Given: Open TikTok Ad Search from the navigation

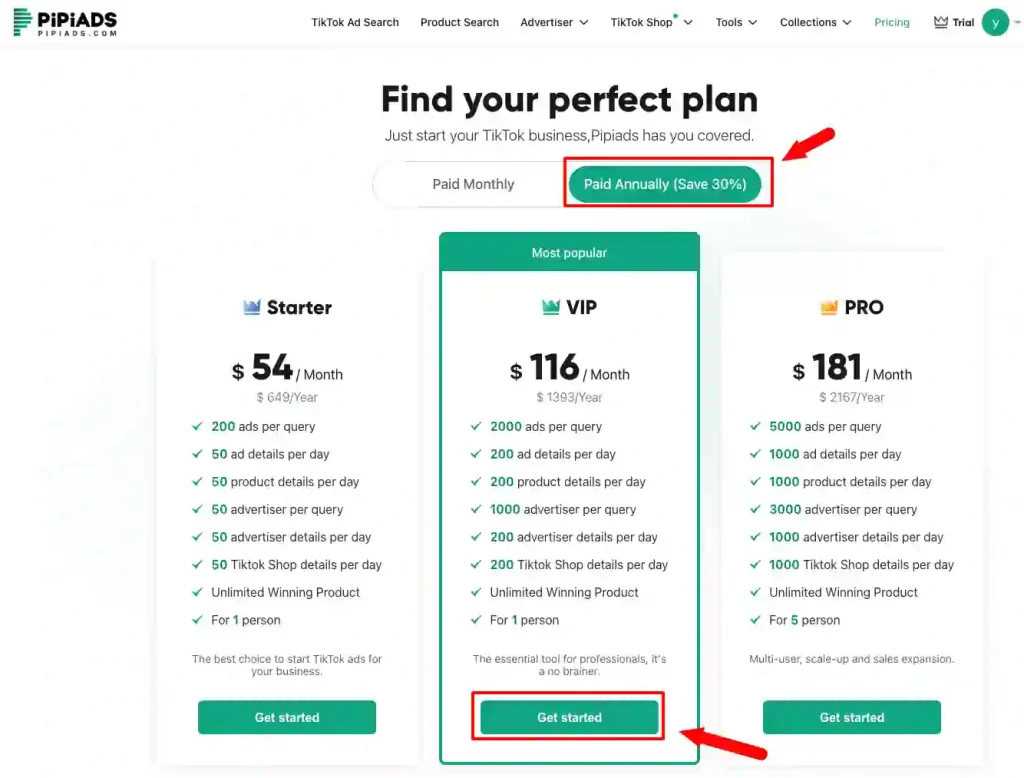Looking at the screenshot, I should coord(355,22).
